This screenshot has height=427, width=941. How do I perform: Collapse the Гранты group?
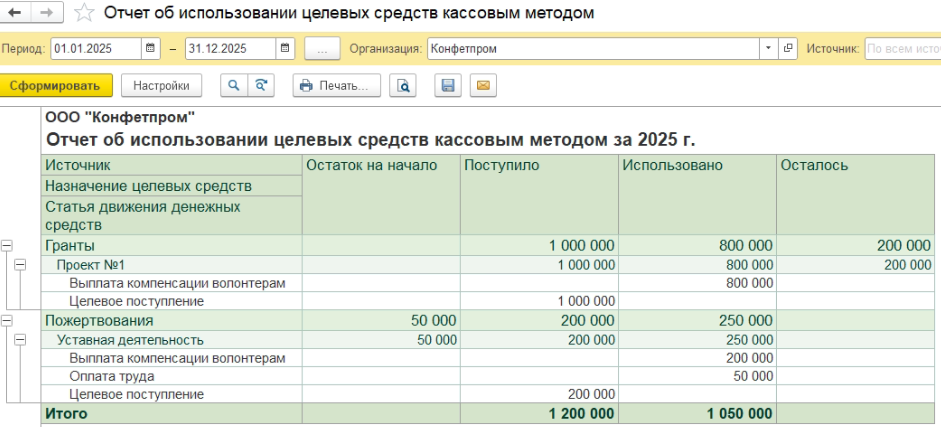tap(7, 245)
